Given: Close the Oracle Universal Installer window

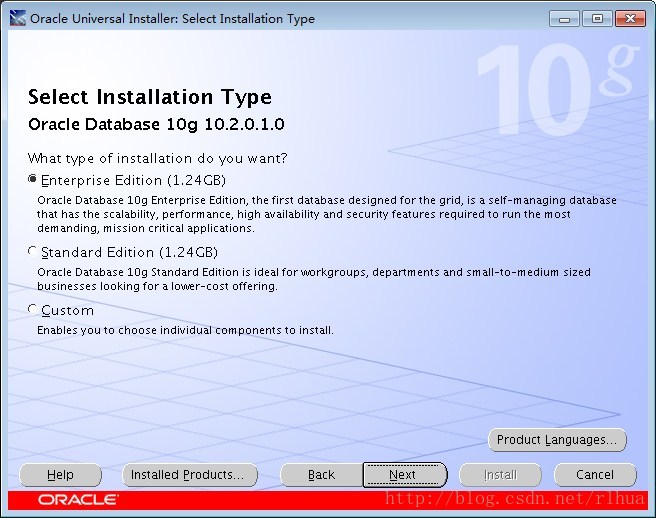Looking at the screenshot, I should pos(630,19).
